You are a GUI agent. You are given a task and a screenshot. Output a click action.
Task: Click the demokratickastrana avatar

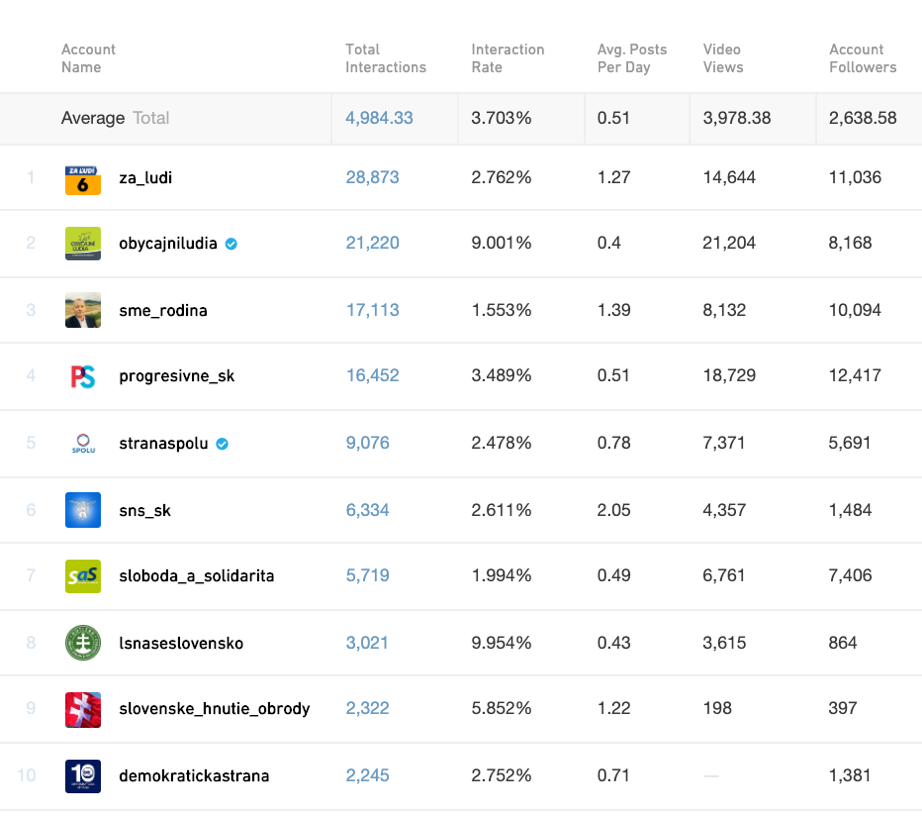pyautogui.click(x=82, y=776)
